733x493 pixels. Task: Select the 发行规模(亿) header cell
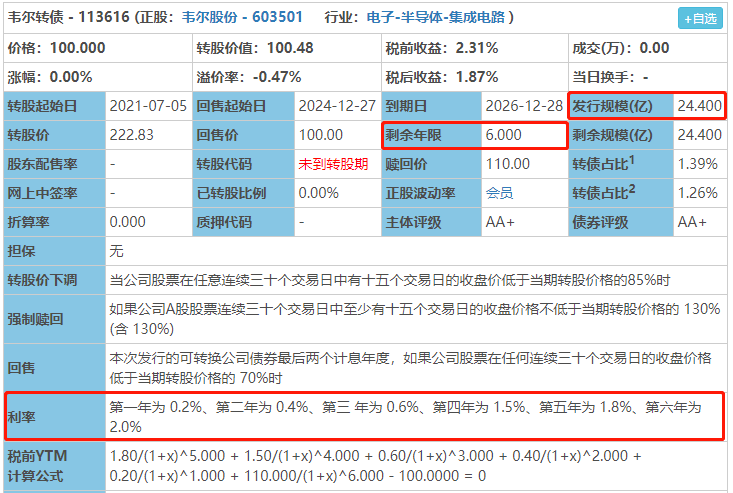tap(621, 106)
